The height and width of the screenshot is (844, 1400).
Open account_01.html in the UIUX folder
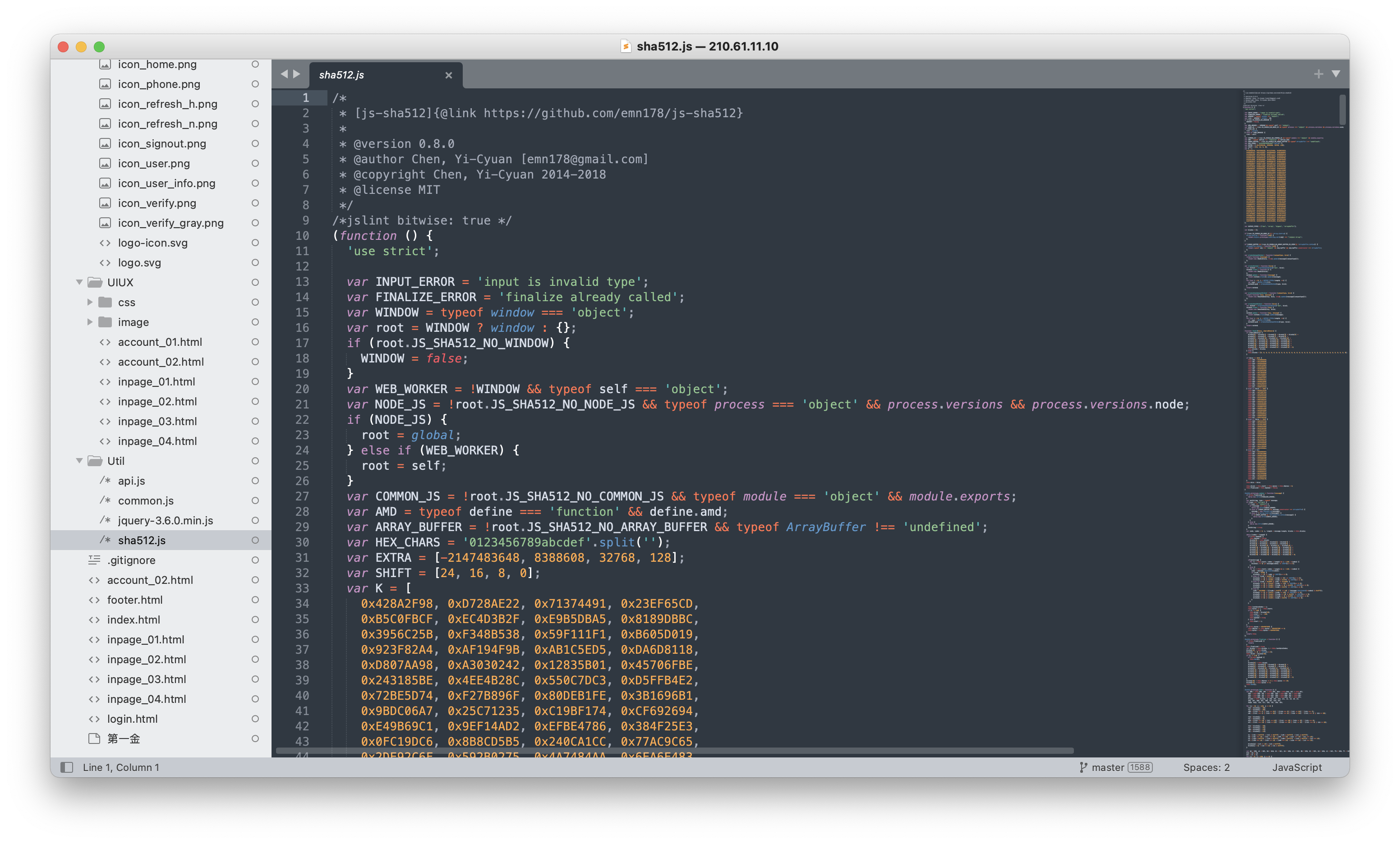tap(160, 342)
